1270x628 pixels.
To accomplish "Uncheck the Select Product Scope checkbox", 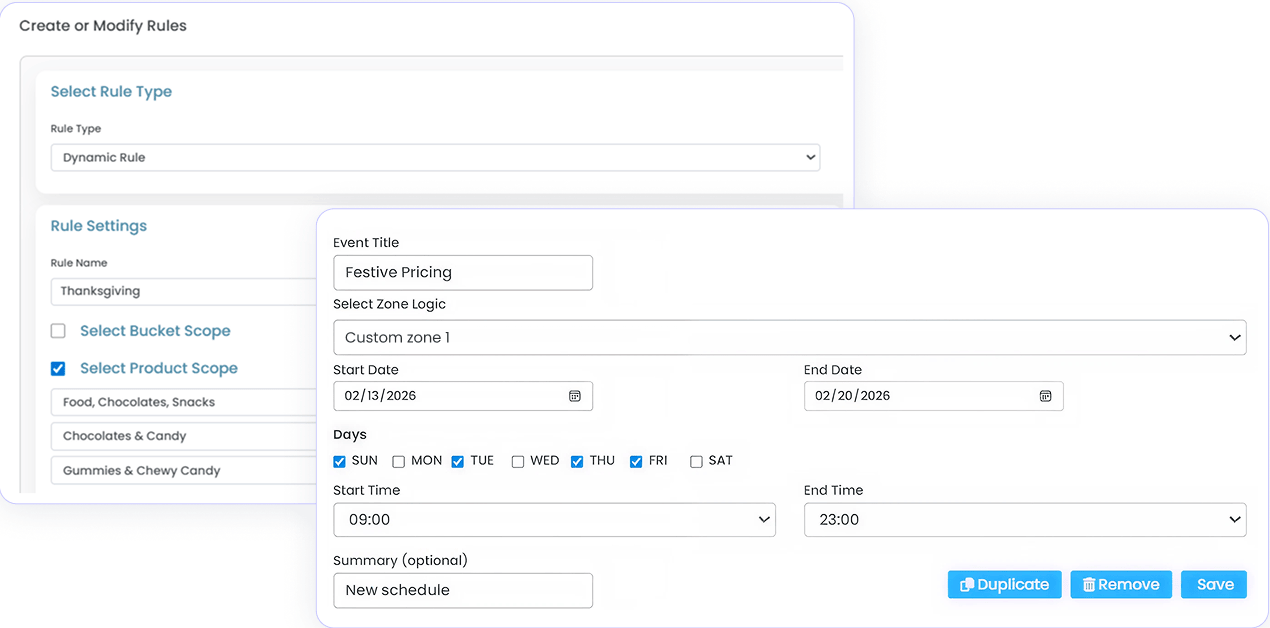I will [58, 368].
